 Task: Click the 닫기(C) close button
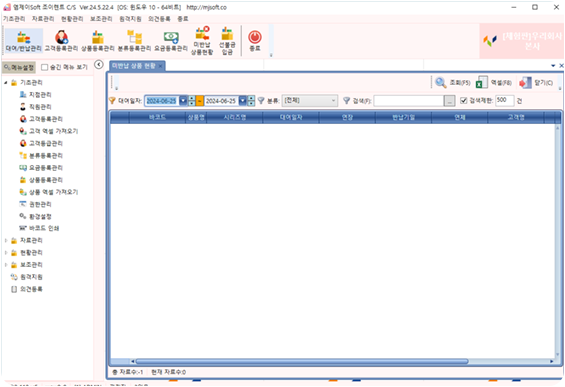[536, 83]
